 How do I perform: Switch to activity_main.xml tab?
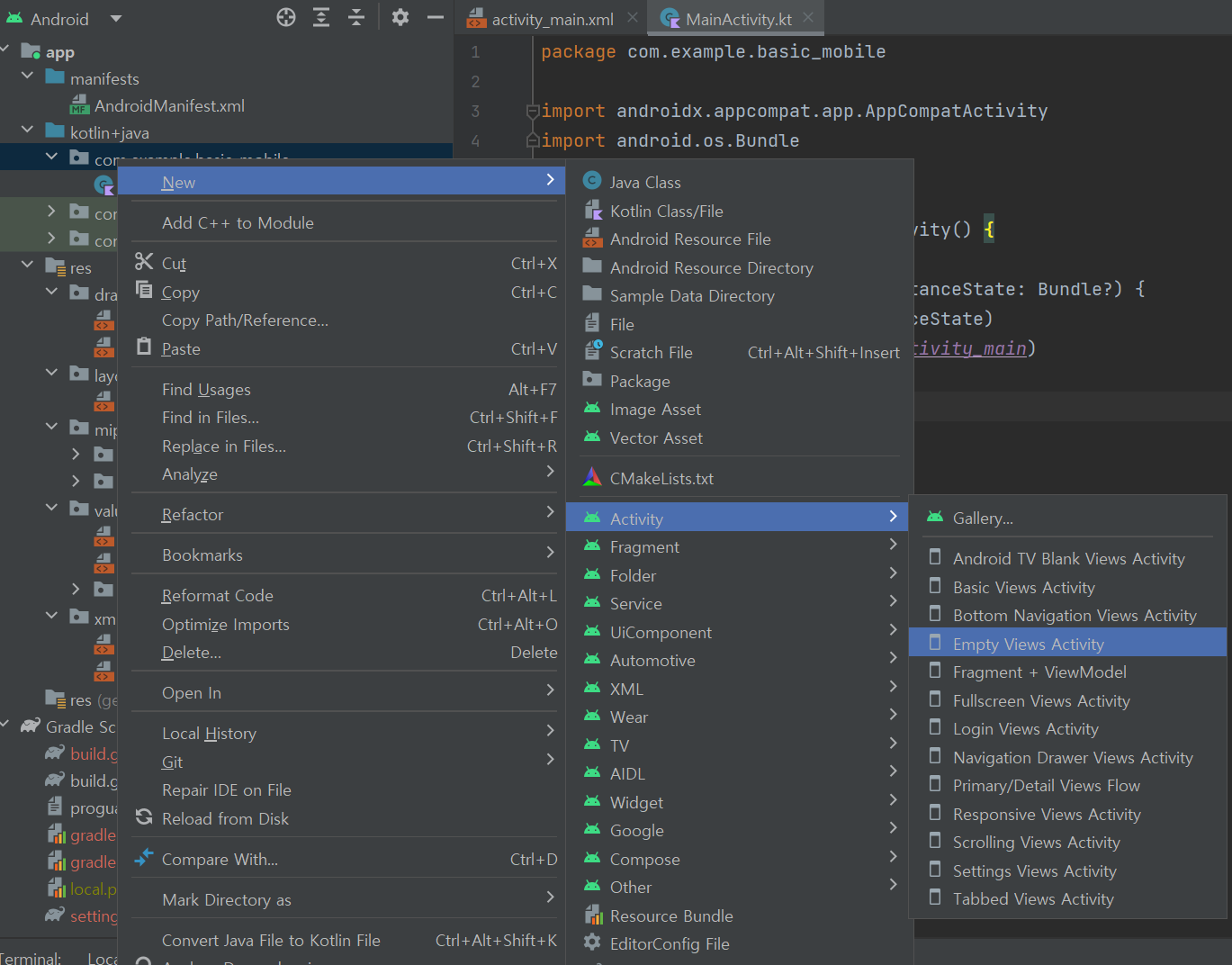coord(553,19)
